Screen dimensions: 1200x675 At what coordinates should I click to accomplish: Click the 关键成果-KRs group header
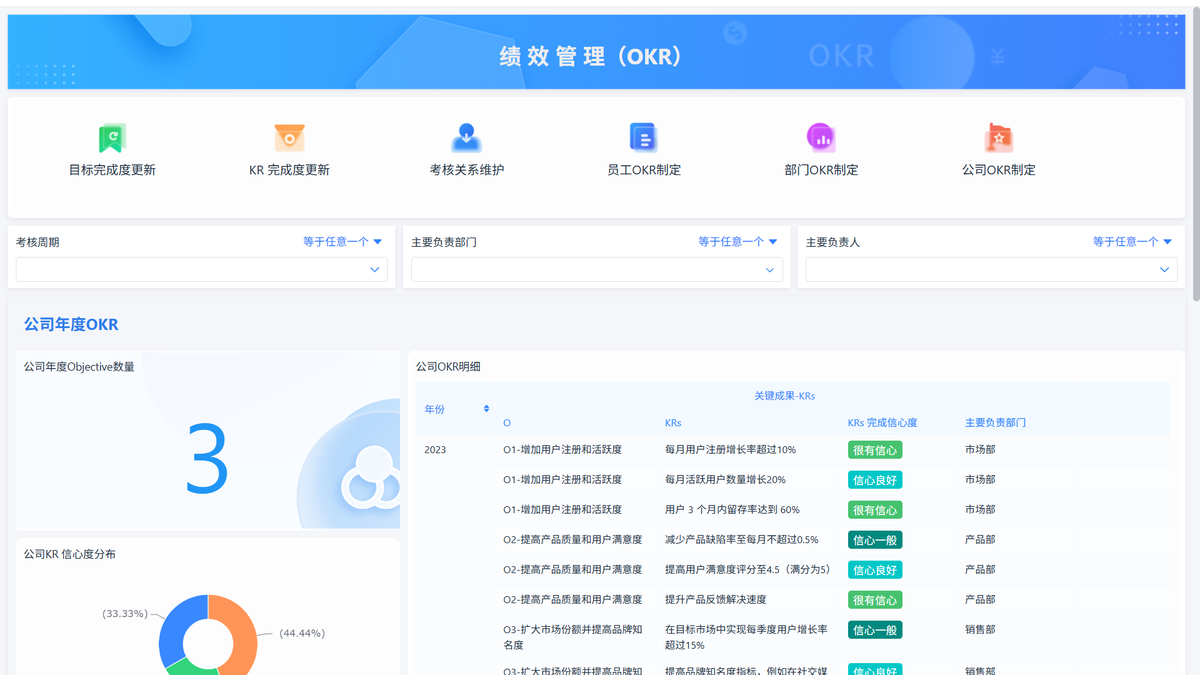click(784, 396)
